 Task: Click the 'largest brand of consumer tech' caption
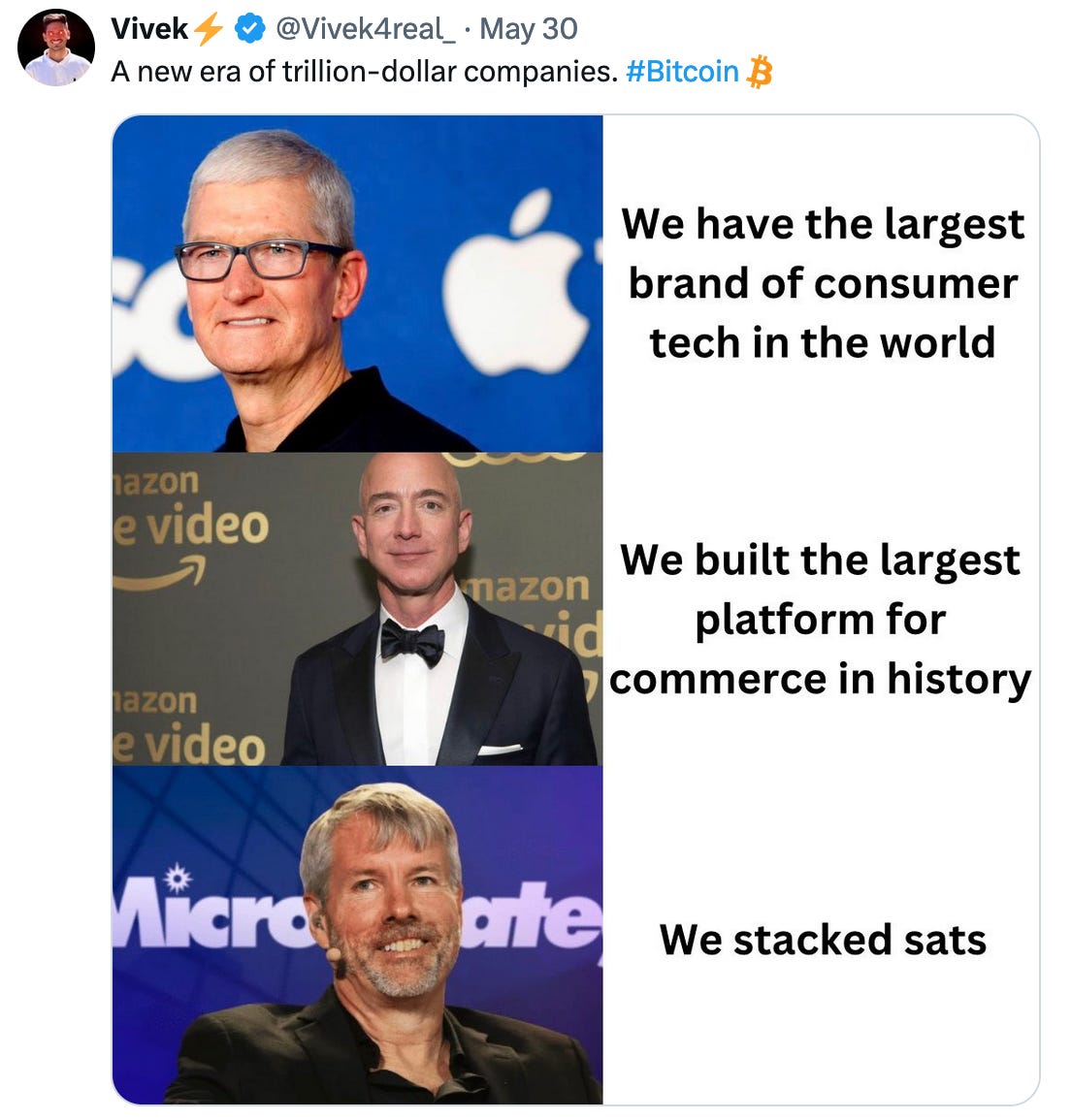pos(823,283)
